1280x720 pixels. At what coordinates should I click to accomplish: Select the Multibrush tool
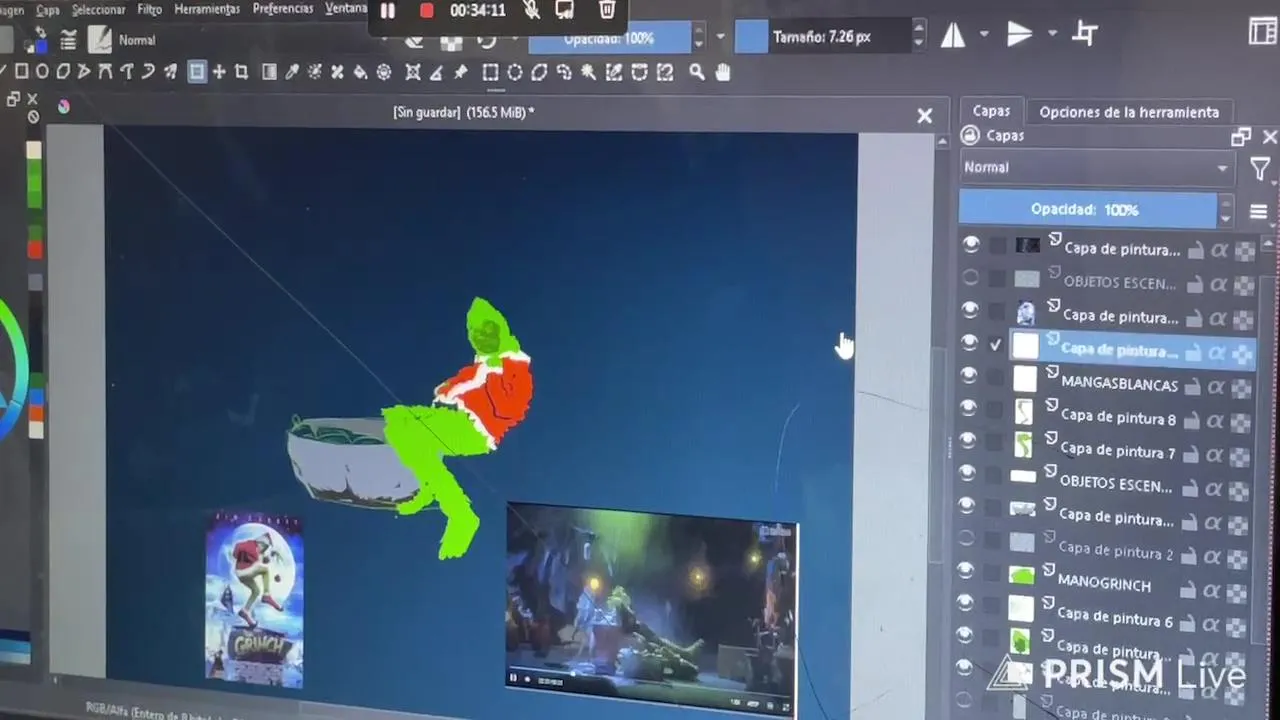pyautogui.click(x=171, y=72)
